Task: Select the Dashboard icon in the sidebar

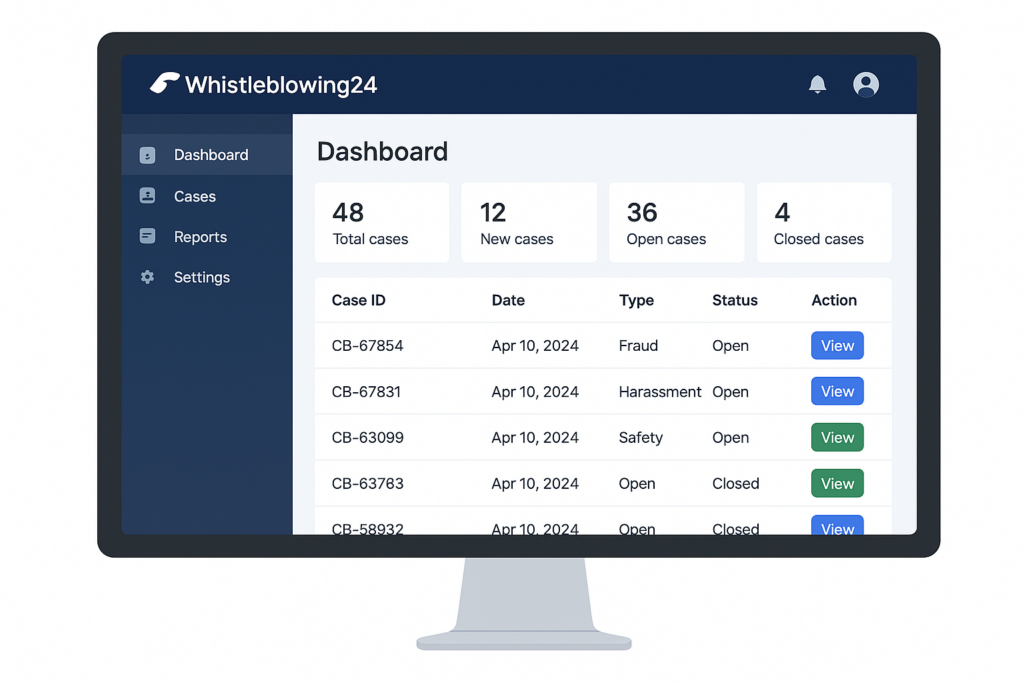Action: 147,155
